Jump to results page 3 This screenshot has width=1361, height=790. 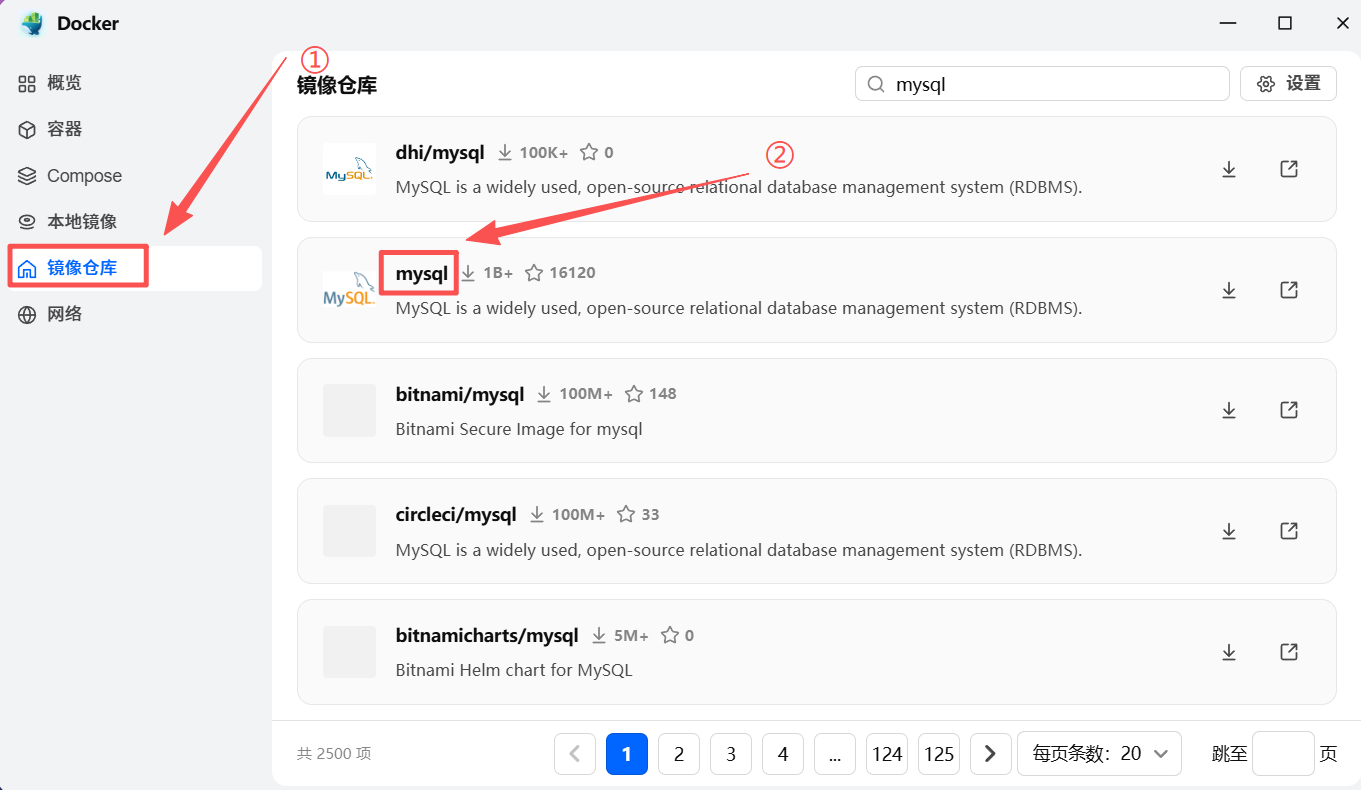click(731, 754)
